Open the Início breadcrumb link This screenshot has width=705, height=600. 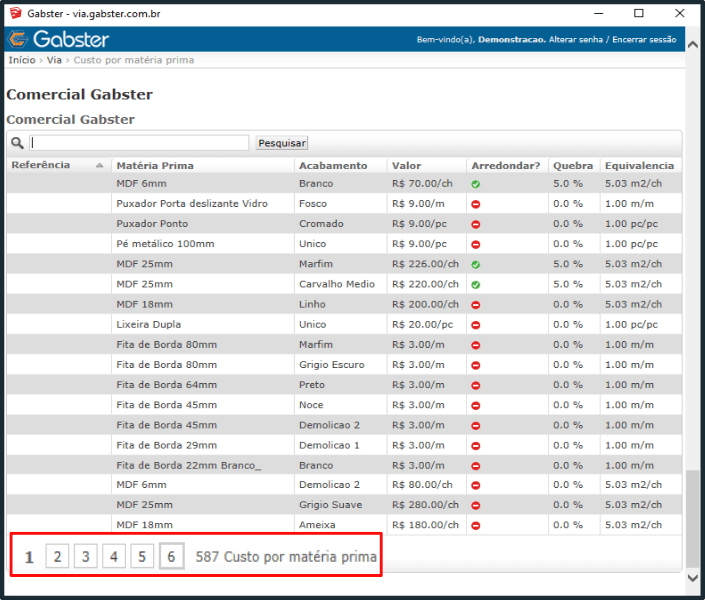pyautogui.click(x=22, y=60)
